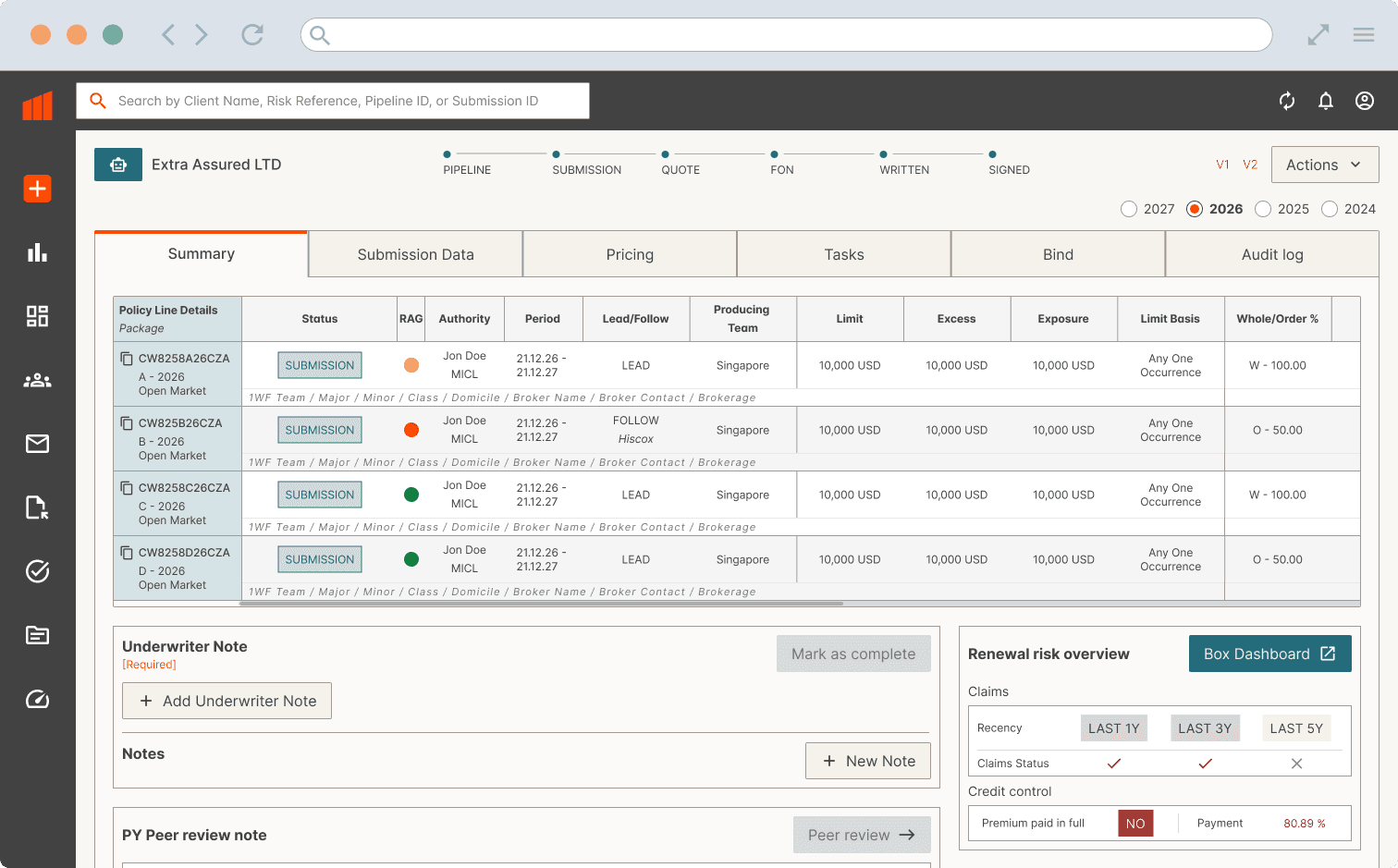Click SUBMISSION status badge for CW8258A26CZA
The height and width of the screenshot is (868, 1398).
tap(320, 365)
